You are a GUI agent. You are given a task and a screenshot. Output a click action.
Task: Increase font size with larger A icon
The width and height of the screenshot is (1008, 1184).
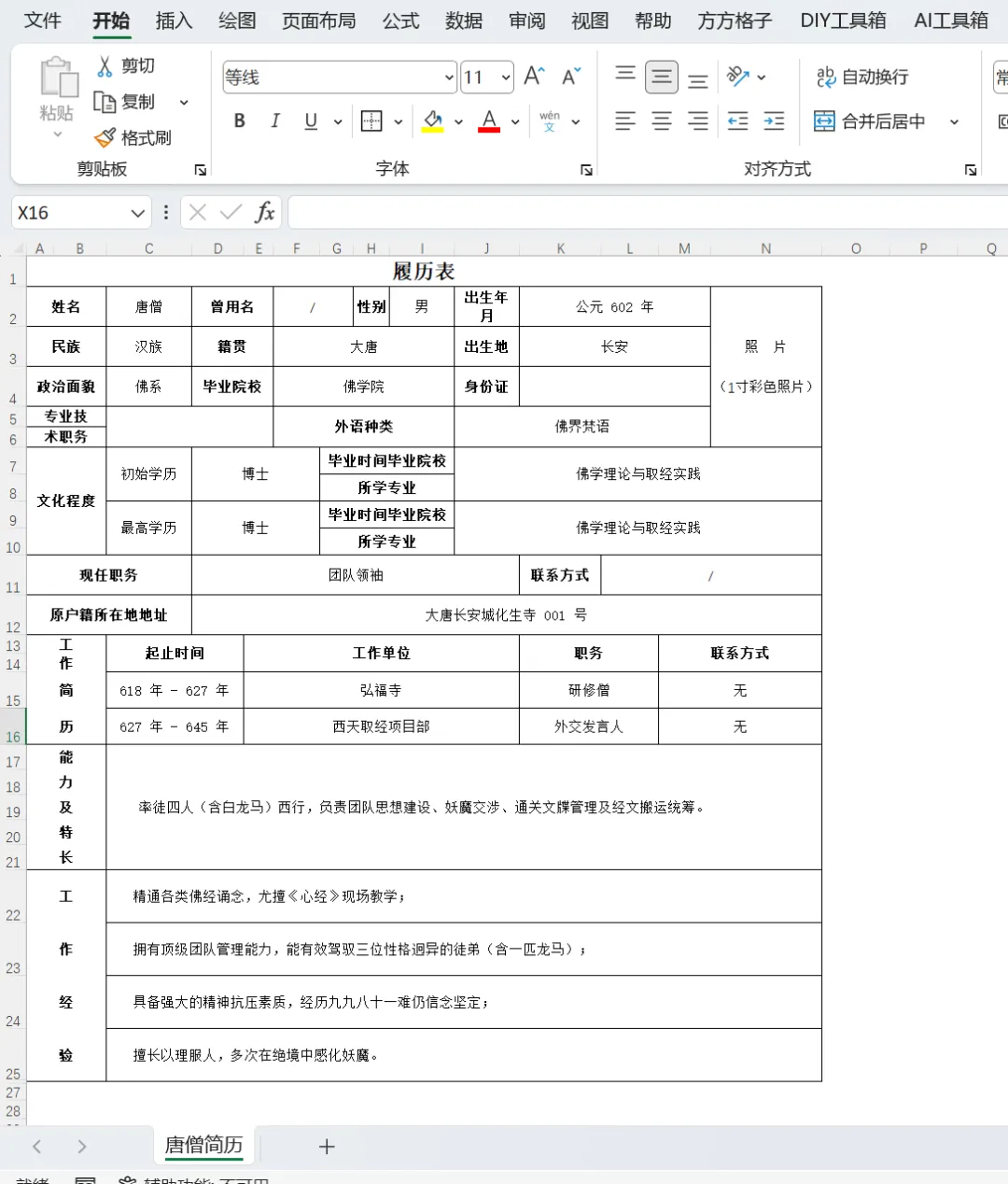point(534,76)
